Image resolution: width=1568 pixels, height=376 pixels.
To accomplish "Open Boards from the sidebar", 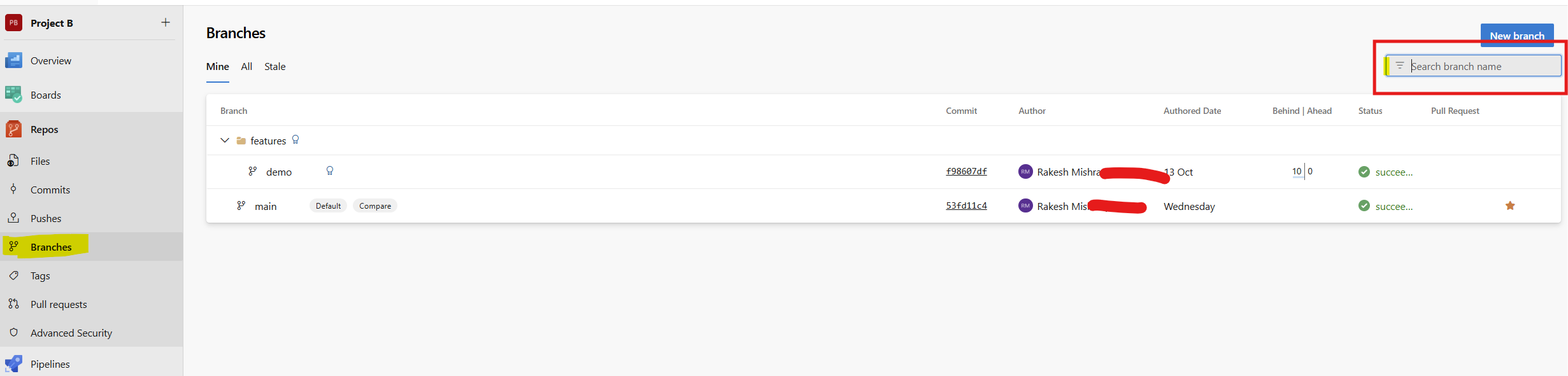I will tap(45, 94).
